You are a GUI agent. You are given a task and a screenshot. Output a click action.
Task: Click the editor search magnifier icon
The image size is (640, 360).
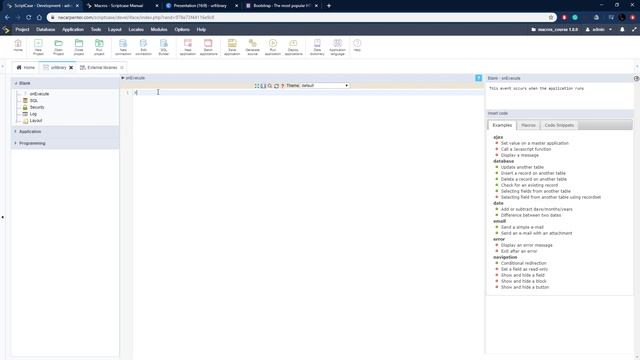270,86
